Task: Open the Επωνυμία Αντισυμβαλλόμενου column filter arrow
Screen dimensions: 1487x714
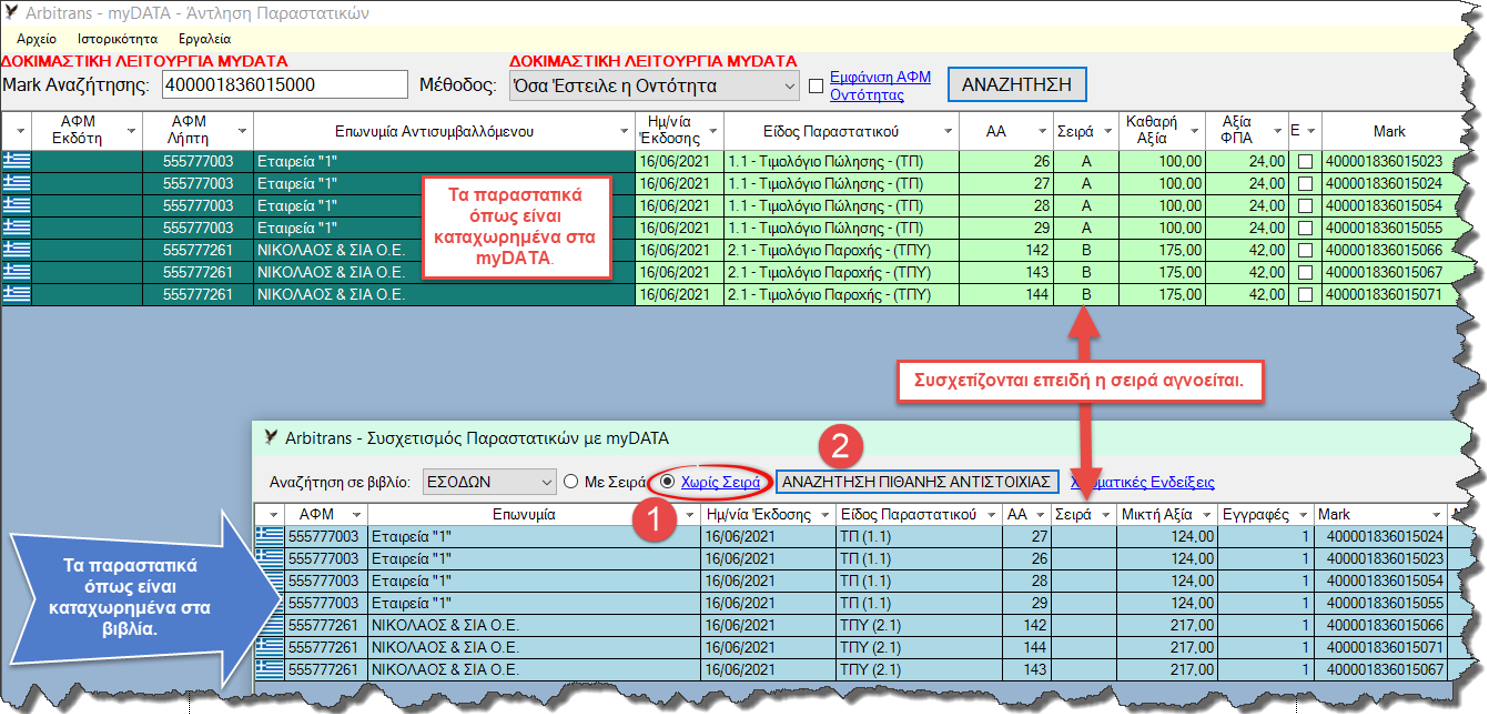Action: pyautogui.click(x=623, y=130)
